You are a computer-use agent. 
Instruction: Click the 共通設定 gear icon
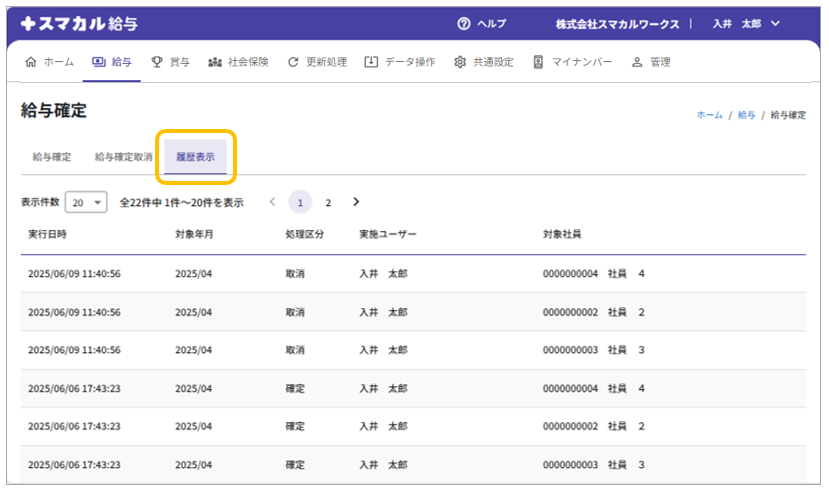pyautogui.click(x=460, y=62)
